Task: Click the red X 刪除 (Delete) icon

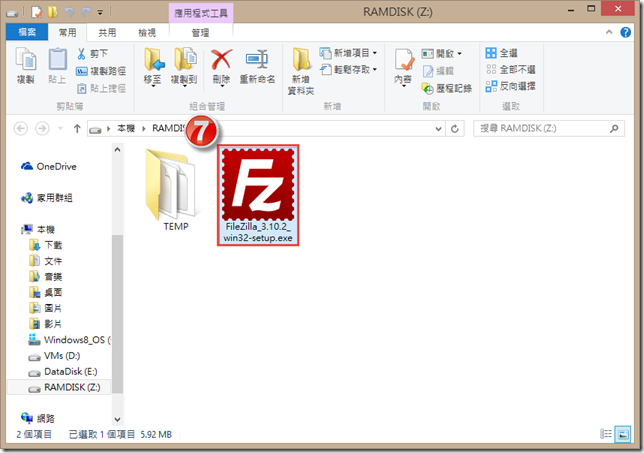Action: coord(221,60)
